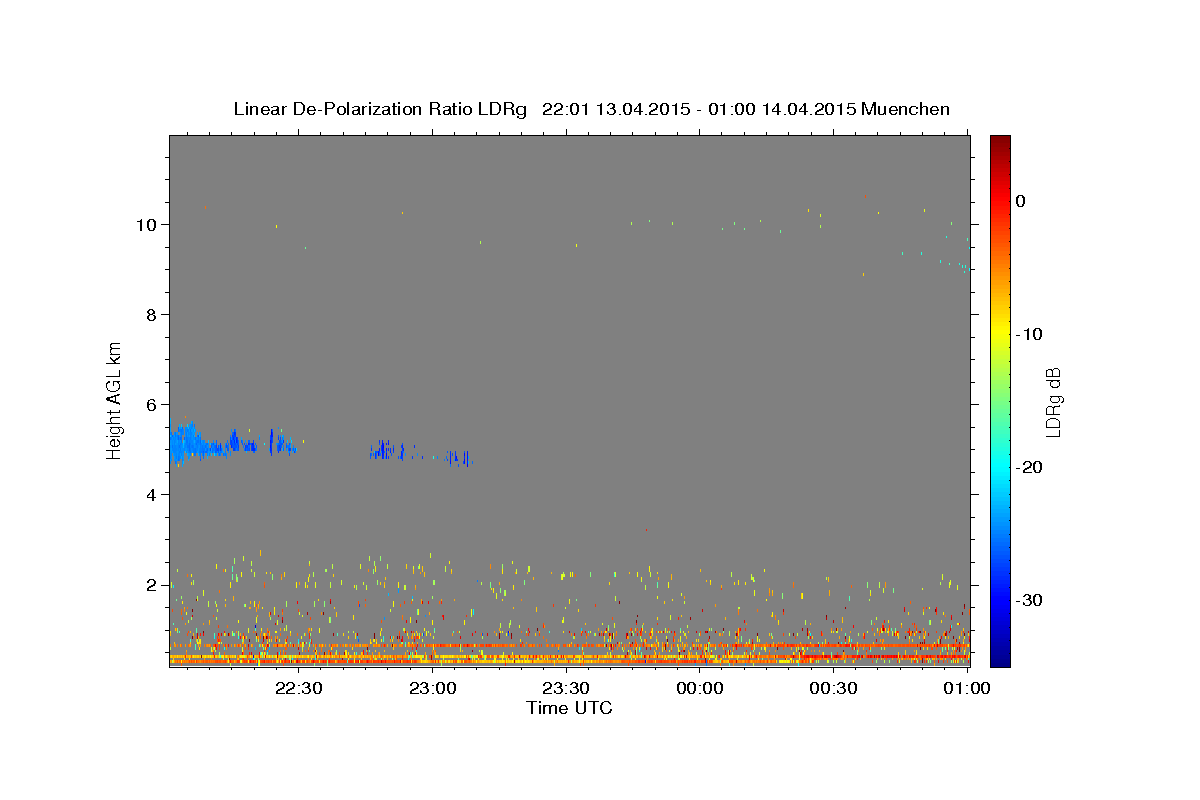Click the 23:00 time tick label
1200x800 pixels.
point(433,688)
